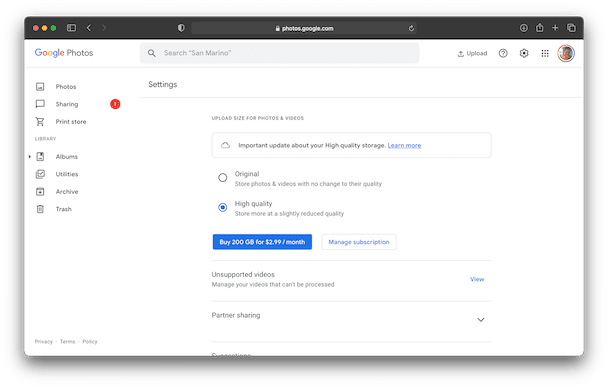The image size is (608, 388).
Task: Click the Albums sidebar icon
Action: 40,157
